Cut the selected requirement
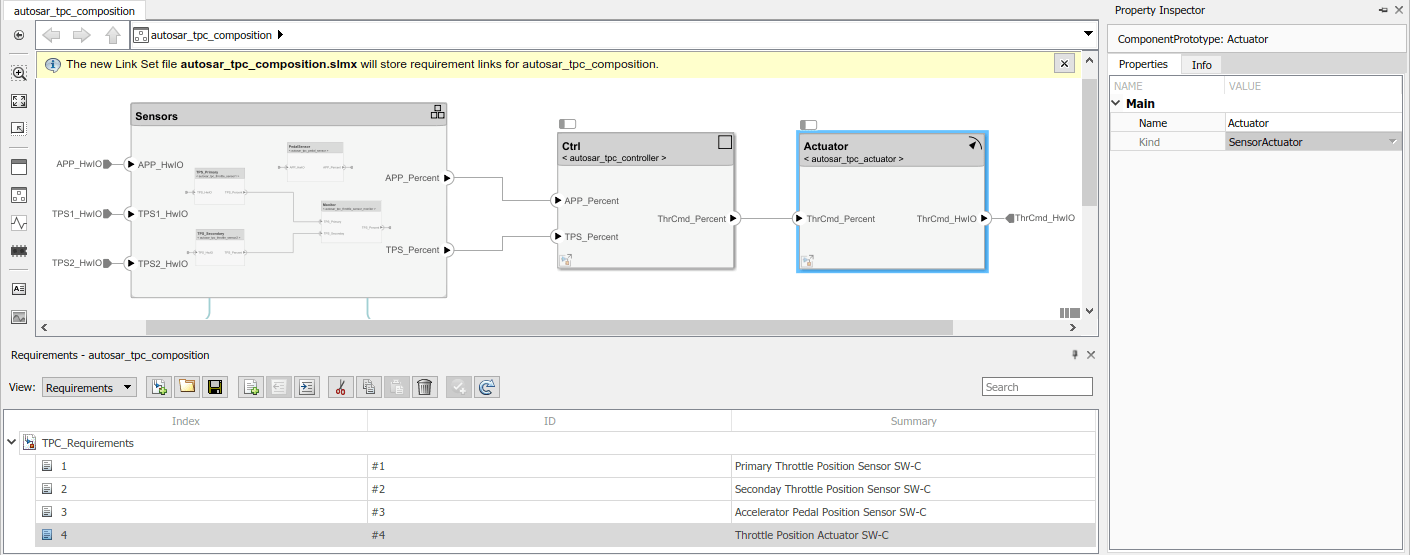 point(341,387)
